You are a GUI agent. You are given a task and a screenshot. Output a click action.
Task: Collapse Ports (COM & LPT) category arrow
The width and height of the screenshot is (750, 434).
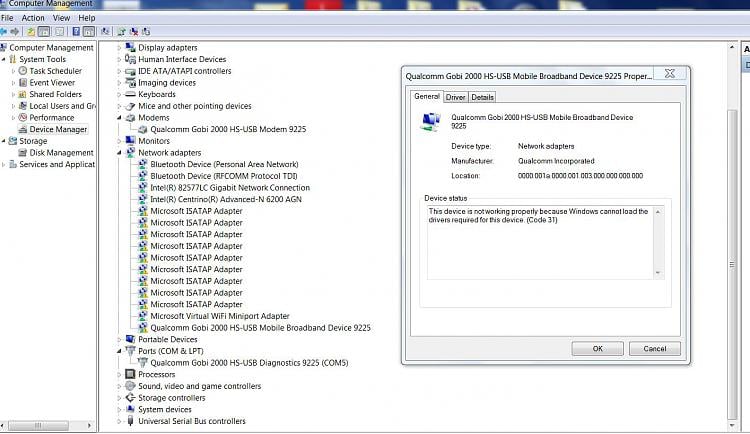coord(119,351)
